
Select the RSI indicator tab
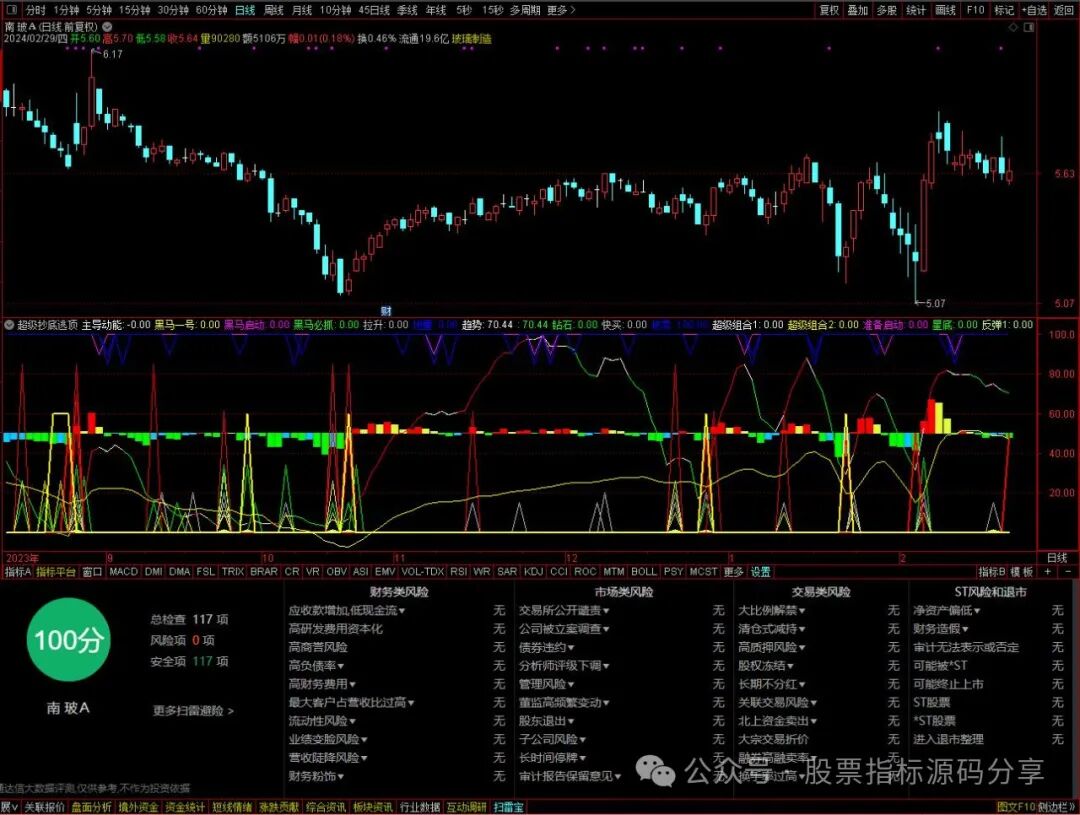click(458, 572)
